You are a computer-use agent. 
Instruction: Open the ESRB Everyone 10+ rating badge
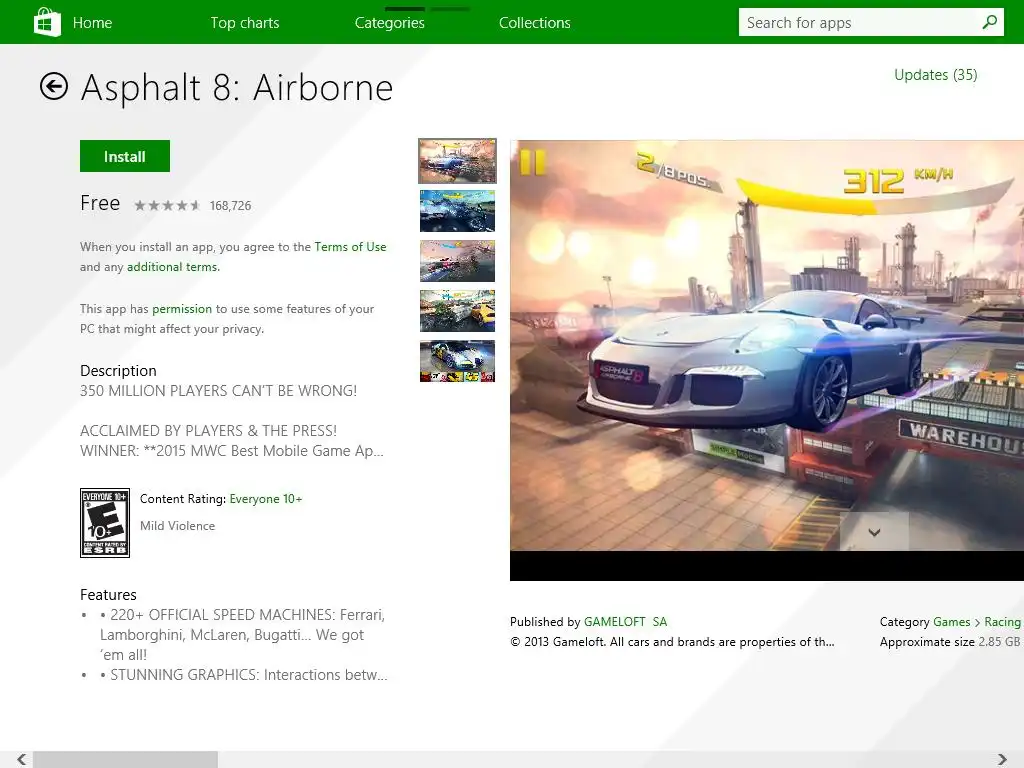tap(104, 522)
